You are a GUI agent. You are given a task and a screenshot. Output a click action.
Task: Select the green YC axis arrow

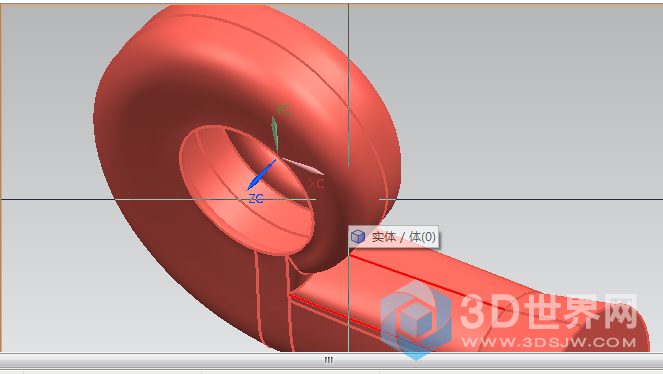pos(275,134)
